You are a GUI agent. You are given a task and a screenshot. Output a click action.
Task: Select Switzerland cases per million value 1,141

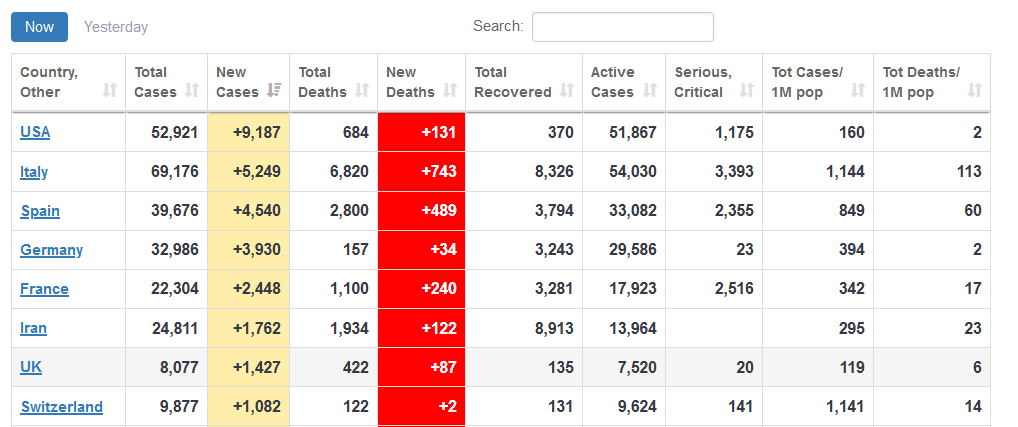845,407
